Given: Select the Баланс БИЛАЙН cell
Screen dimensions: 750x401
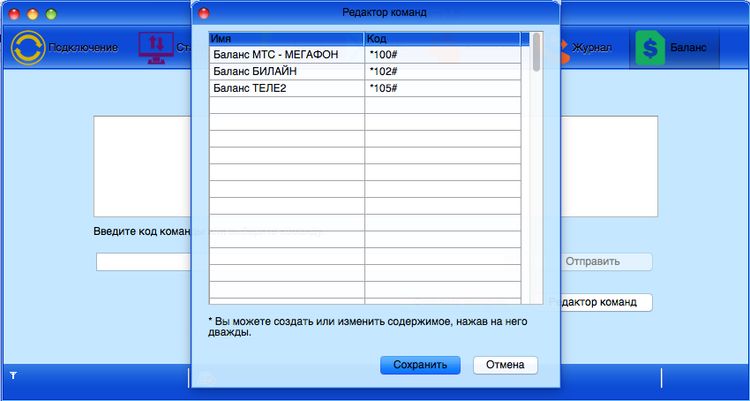Looking at the screenshot, I should 287,71.
